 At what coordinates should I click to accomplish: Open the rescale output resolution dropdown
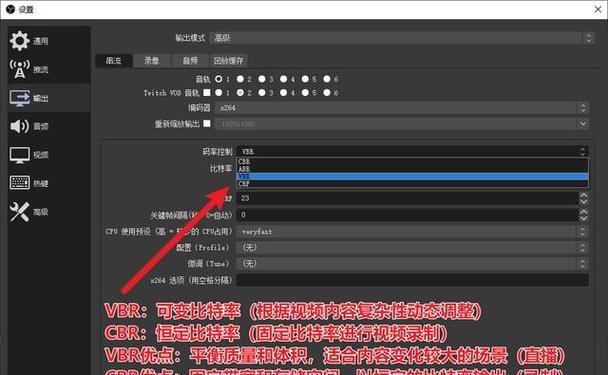coord(402,124)
